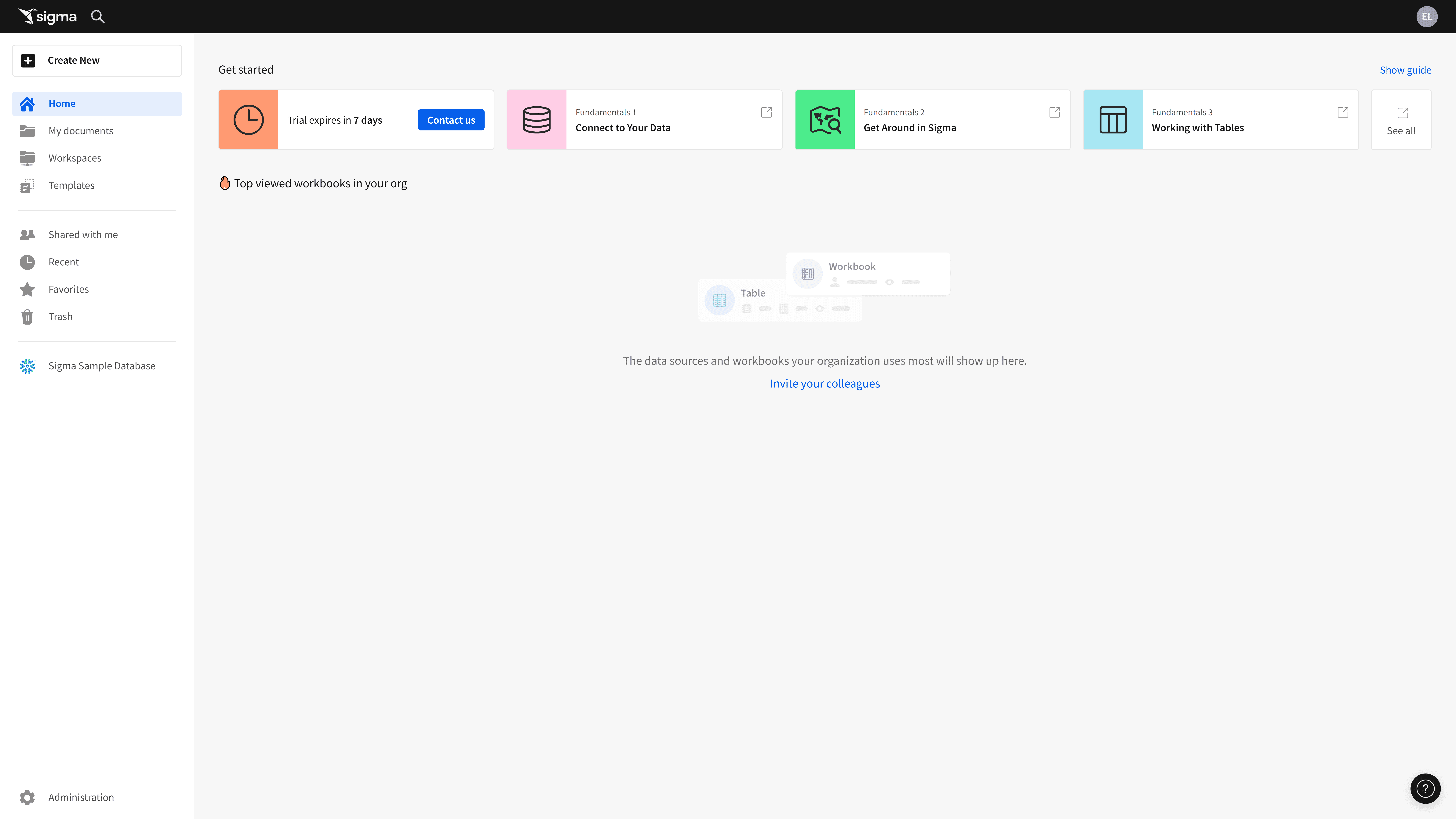The image size is (1456, 819).
Task: Click the Fundamentals 3 label
Action: (x=1182, y=112)
